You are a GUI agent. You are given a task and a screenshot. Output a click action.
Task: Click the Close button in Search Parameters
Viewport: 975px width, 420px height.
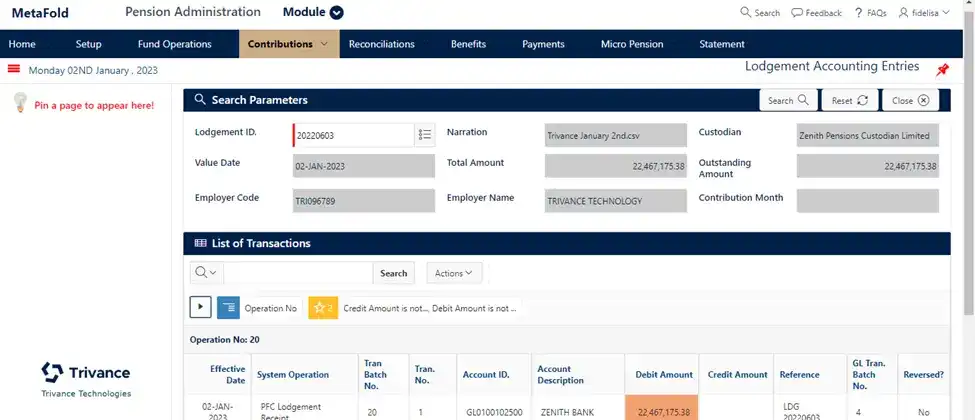910,100
